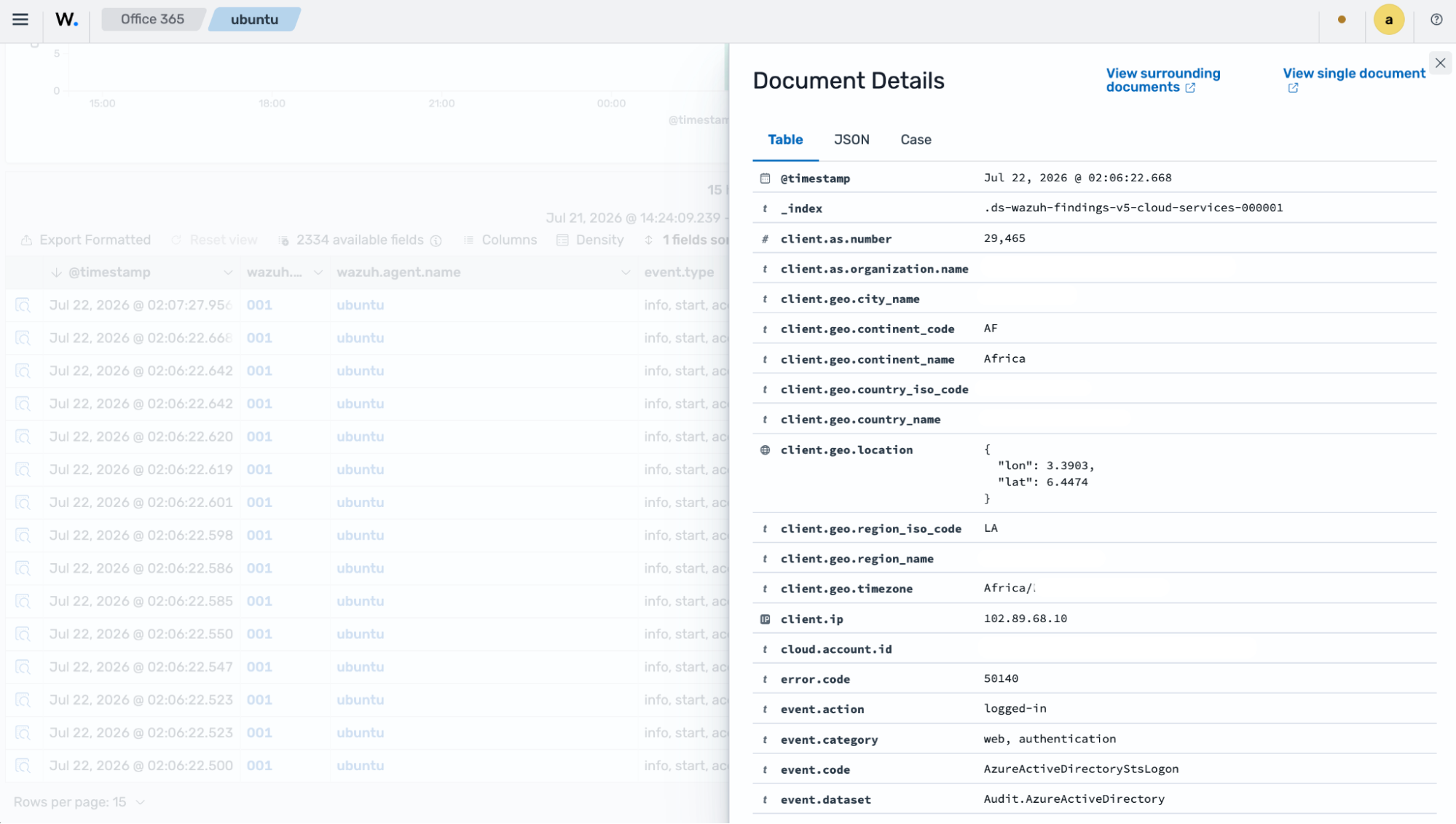Image resolution: width=1456 pixels, height=824 pixels.
Task: Inspect document icon for 02:06:22.620 row
Action: click(23, 437)
